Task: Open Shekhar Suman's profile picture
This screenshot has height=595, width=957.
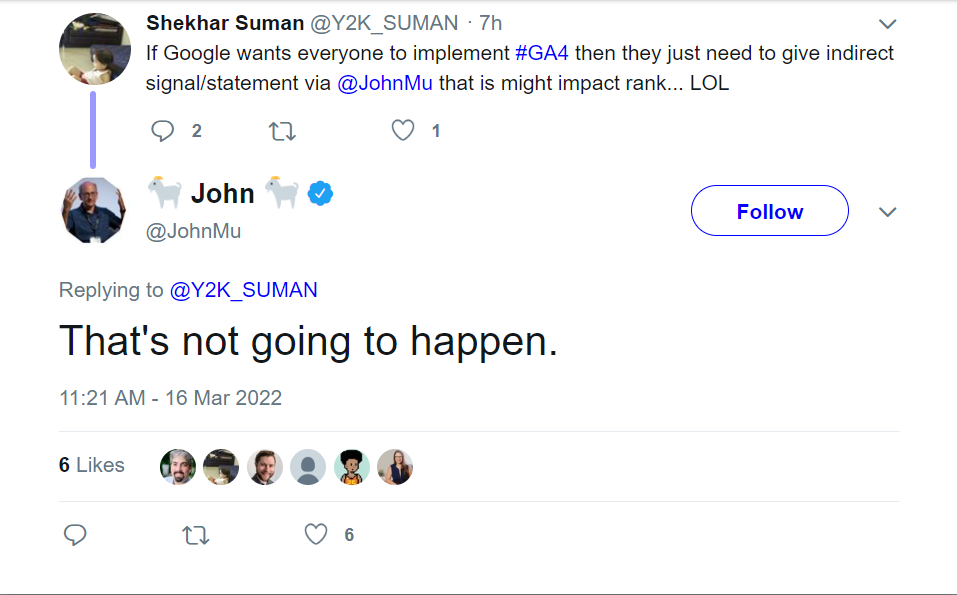Action: (x=93, y=49)
